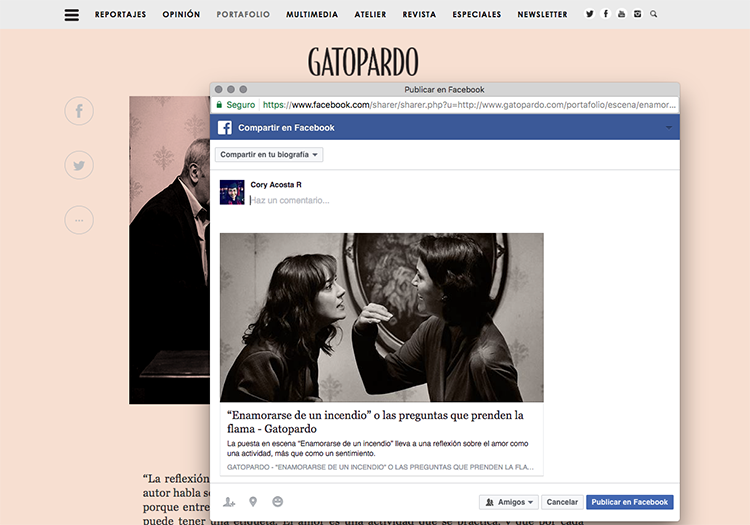The image size is (750, 525).
Task: Open the Portafolio menu item
Action: coord(243,15)
